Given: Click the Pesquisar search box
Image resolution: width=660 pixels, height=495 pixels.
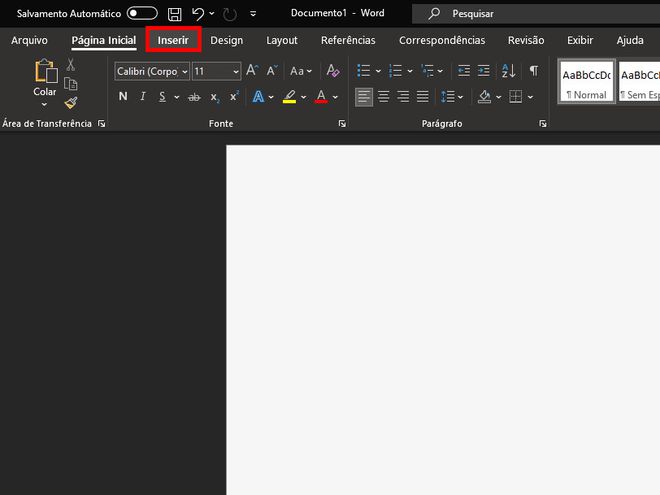Looking at the screenshot, I should tap(535, 13).
